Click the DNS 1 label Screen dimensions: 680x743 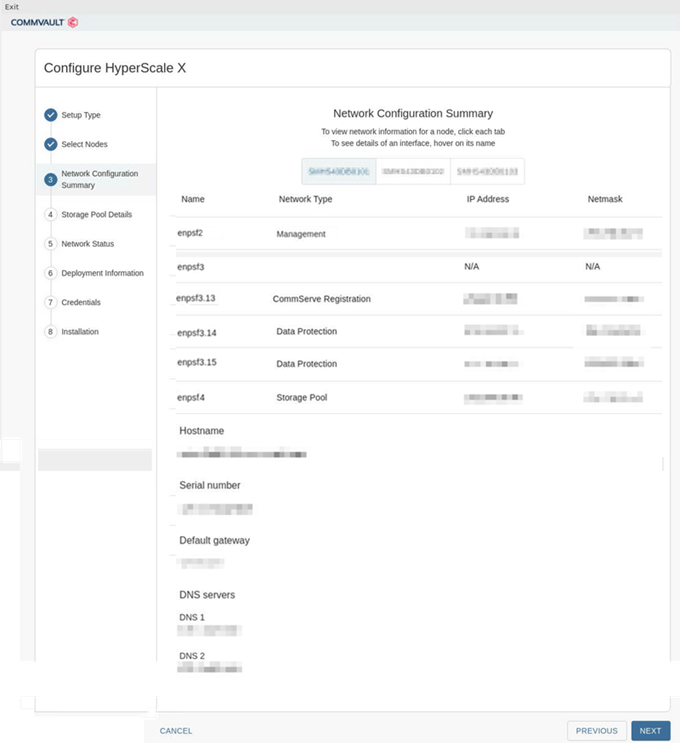click(x=192, y=617)
